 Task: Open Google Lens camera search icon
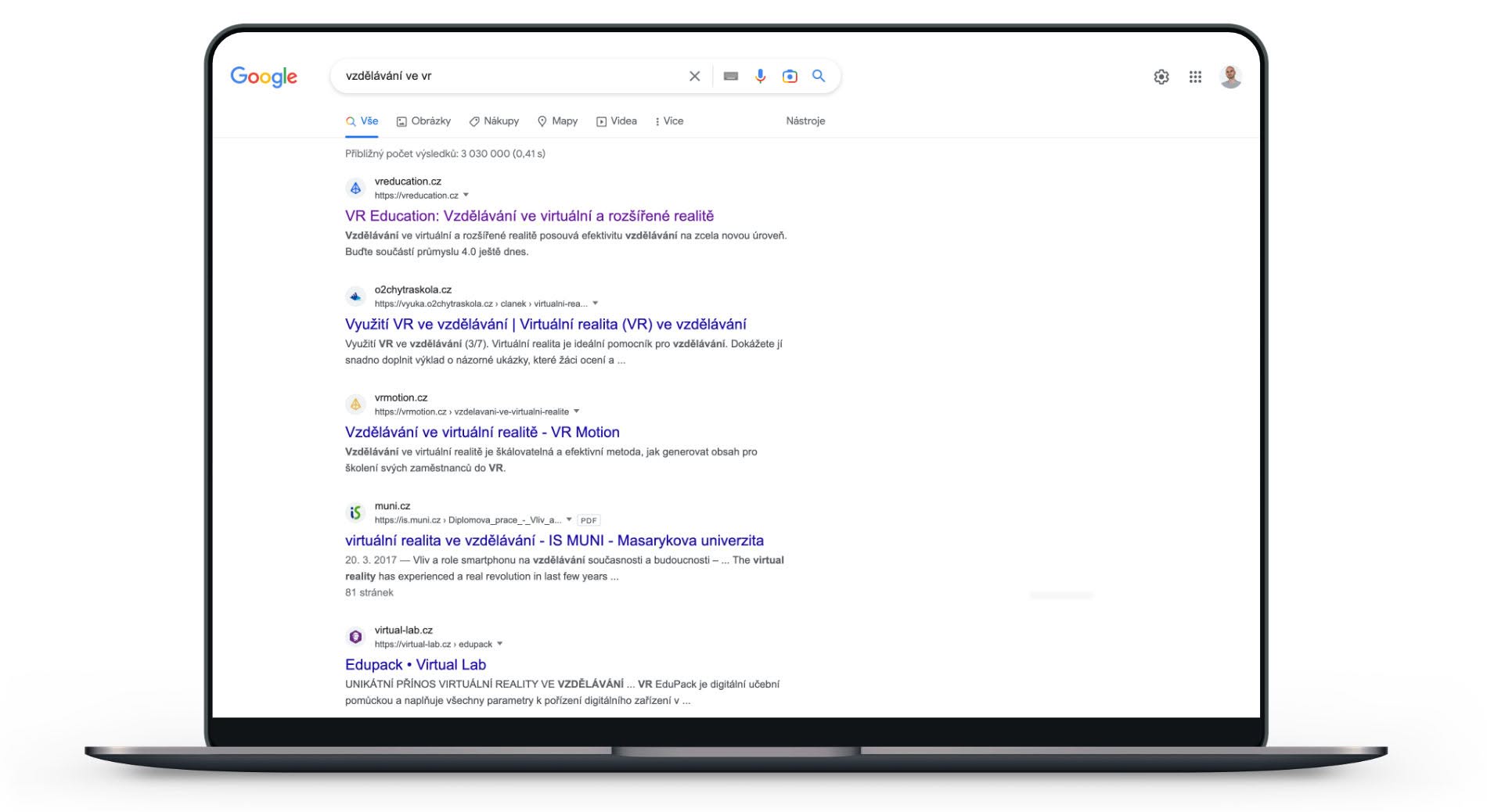(x=790, y=76)
